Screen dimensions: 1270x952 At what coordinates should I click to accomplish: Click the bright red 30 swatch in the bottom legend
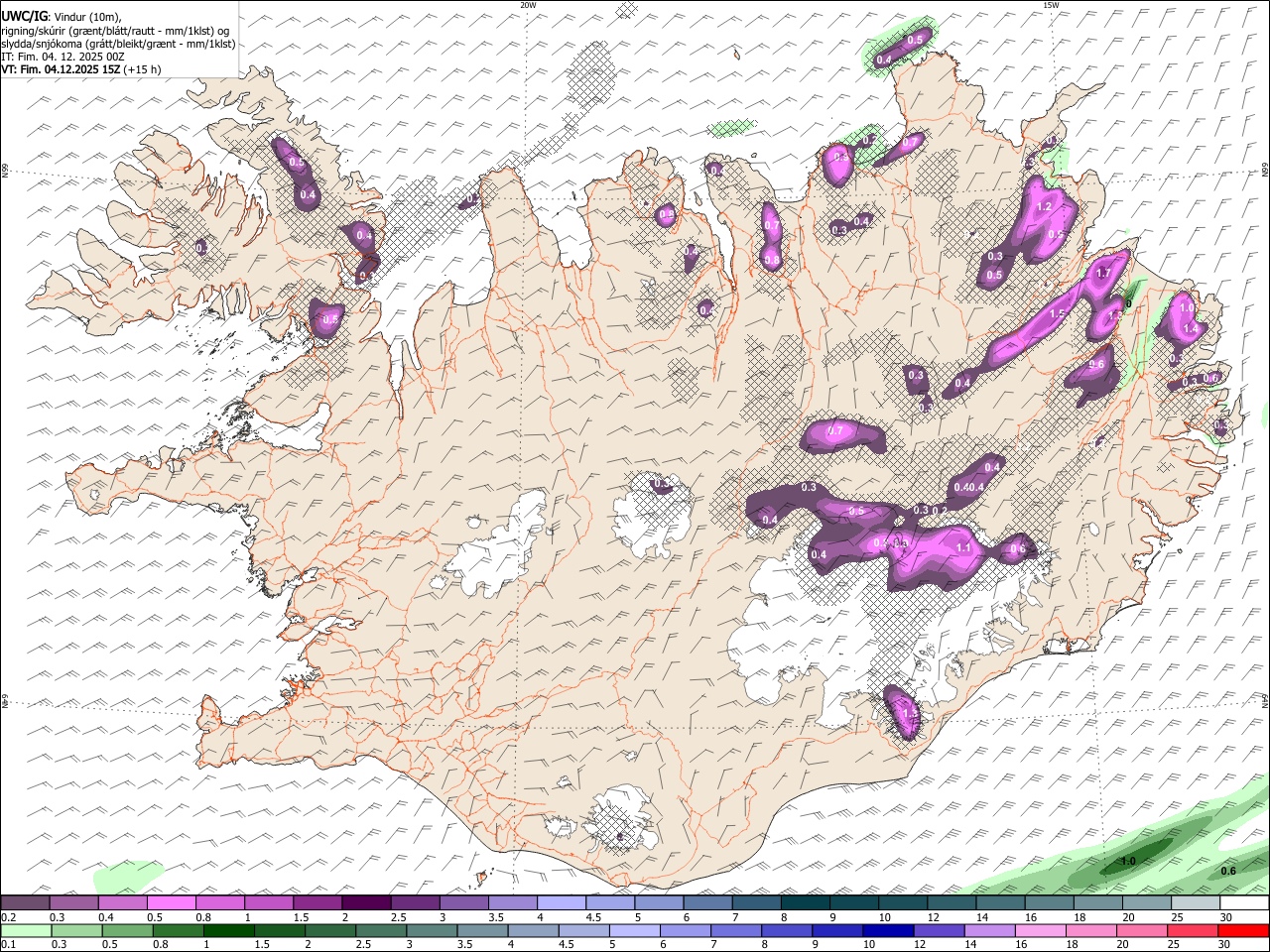1242,930
